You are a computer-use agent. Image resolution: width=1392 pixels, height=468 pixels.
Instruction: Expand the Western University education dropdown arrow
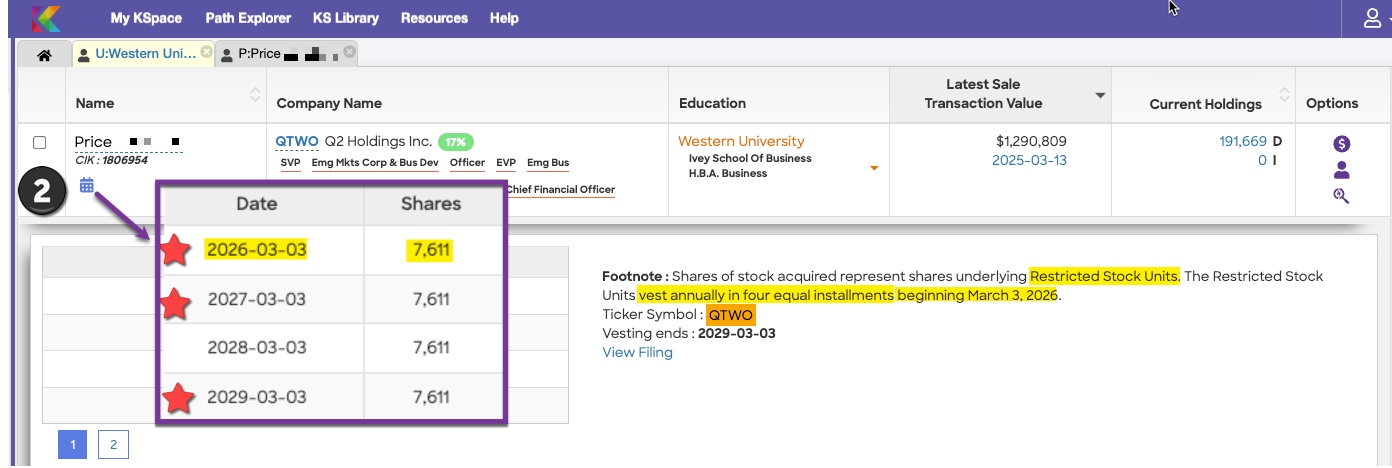(874, 168)
